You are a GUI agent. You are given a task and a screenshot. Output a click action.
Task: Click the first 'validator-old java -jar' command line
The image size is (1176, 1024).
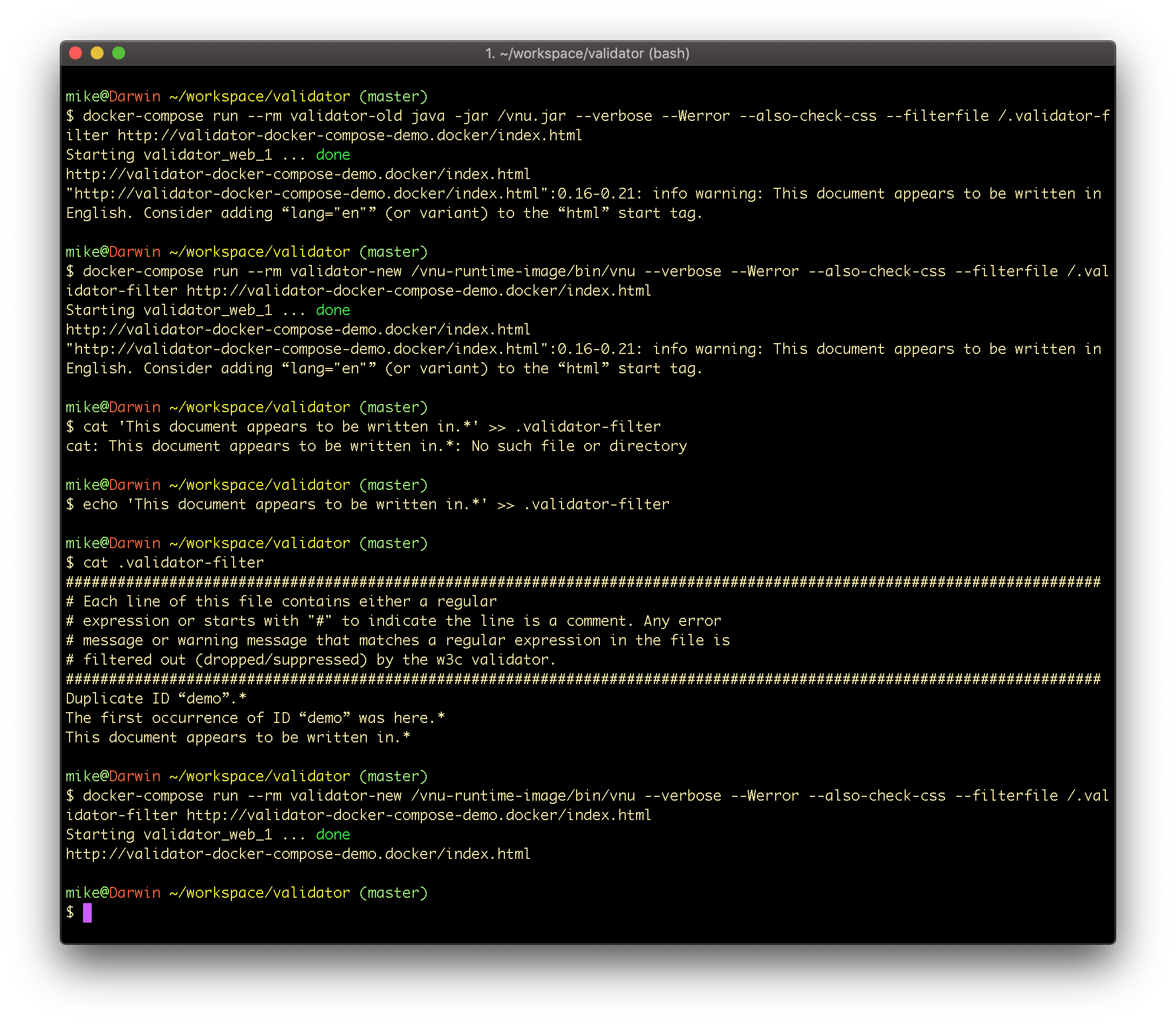(587, 126)
